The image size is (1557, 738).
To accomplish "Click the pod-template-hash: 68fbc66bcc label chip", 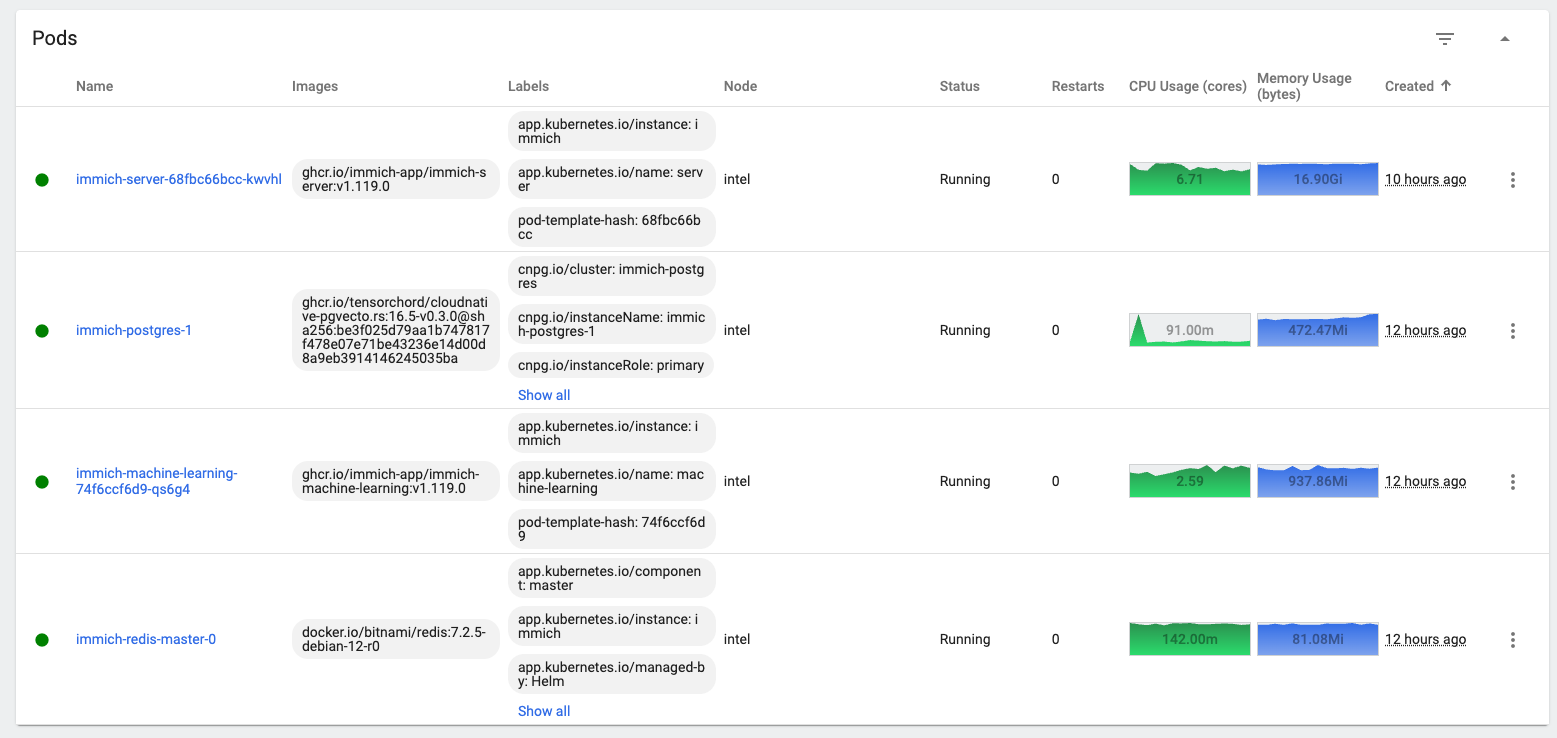I will 612,228.
